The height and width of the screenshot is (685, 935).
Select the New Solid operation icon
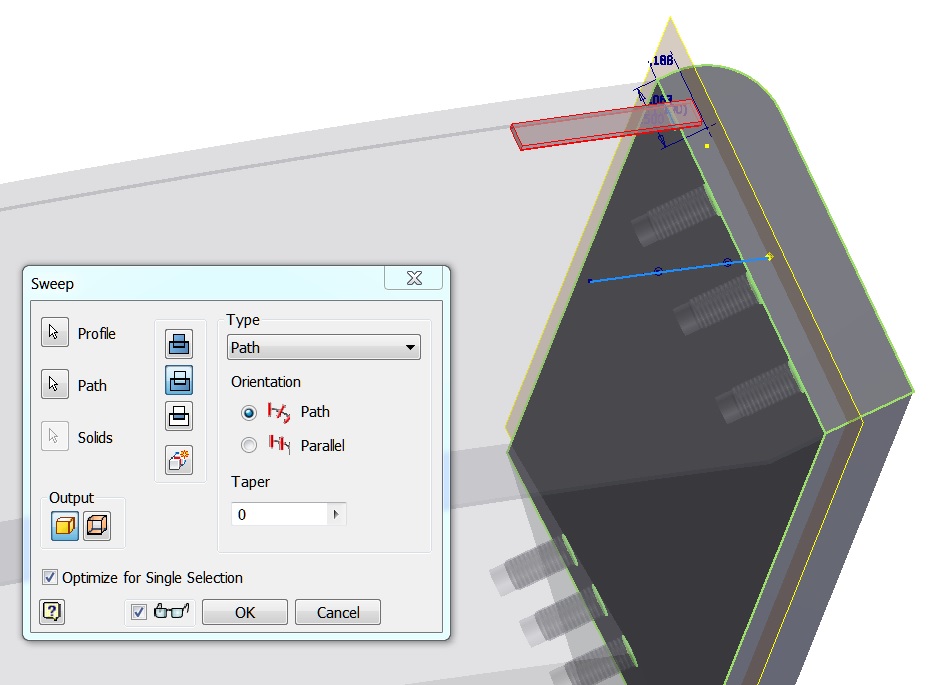pos(179,460)
